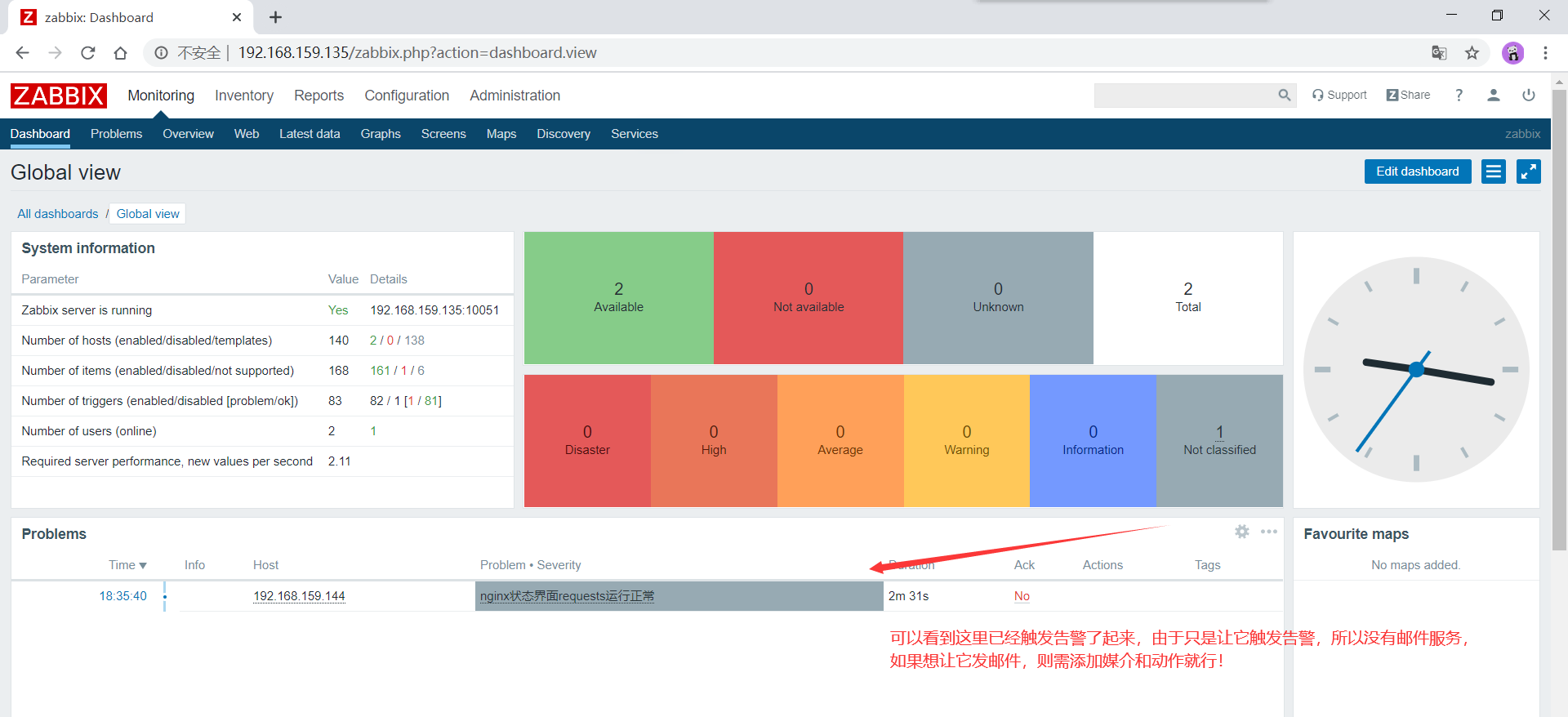Viewport: 1568px width, 717px height.
Task: Click the green Available hosts tile
Action: click(x=619, y=298)
